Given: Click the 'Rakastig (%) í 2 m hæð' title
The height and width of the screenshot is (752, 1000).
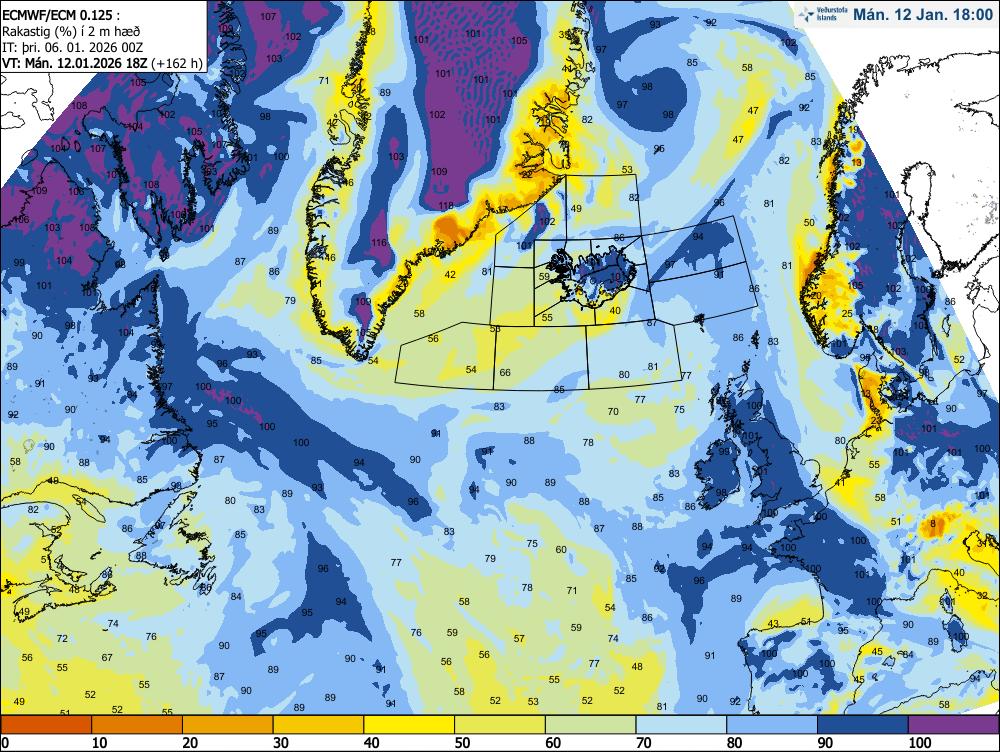Looking at the screenshot, I should coord(71,31).
